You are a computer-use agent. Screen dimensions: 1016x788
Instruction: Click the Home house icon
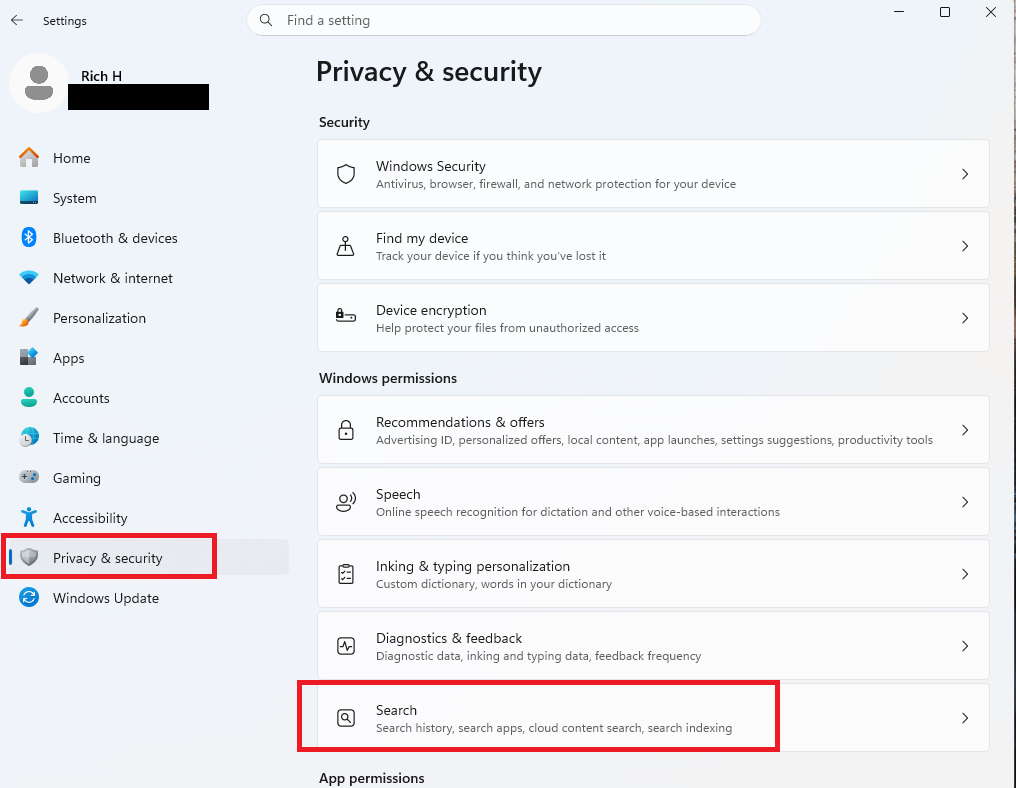click(29, 157)
